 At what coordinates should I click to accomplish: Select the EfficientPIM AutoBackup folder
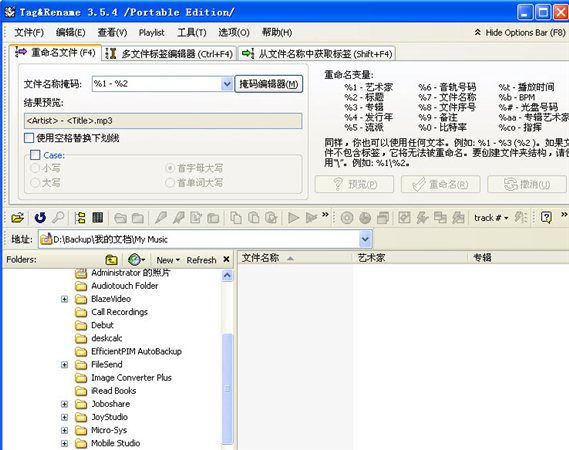pyautogui.click(x=136, y=351)
